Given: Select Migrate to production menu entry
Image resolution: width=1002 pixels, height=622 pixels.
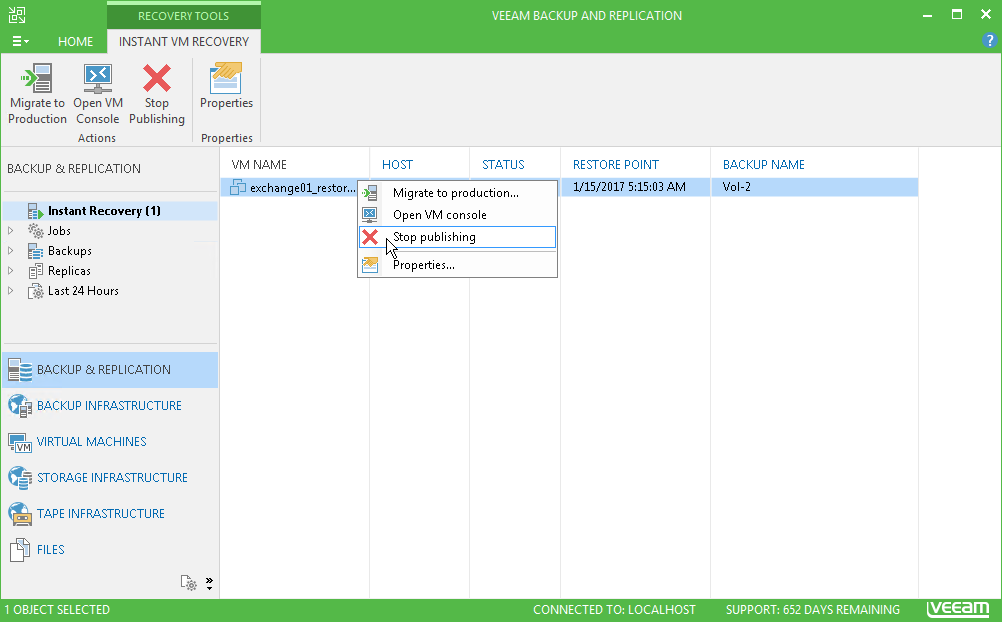Looking at the screenshot, I should 457,192.
